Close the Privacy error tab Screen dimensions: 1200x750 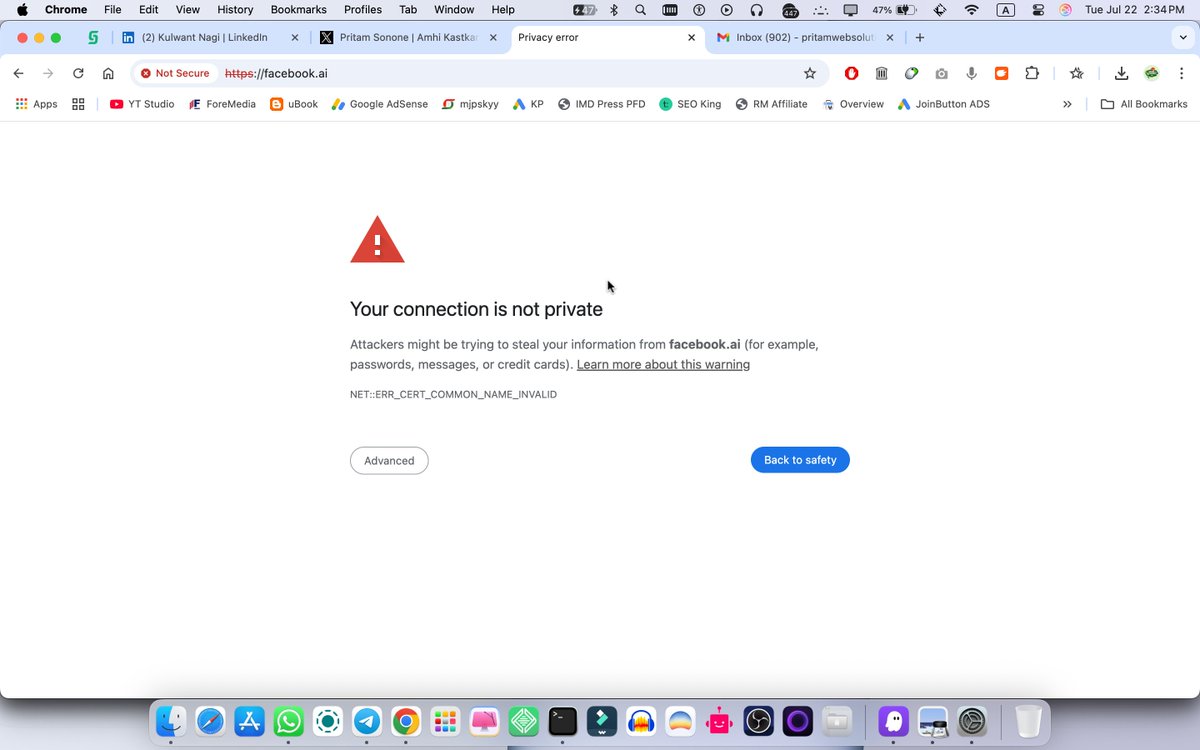point(692,37)
